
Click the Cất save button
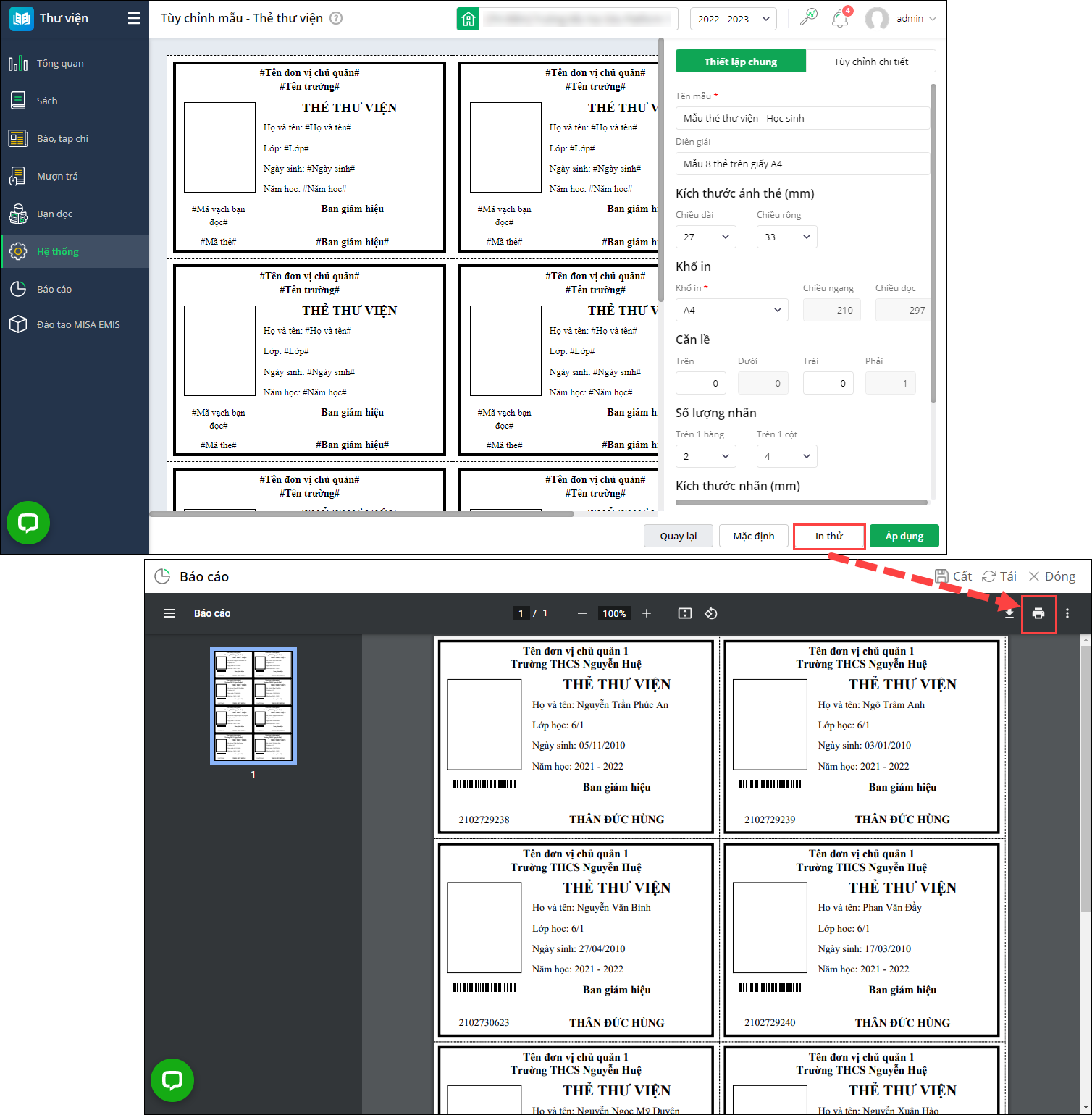(x=953, y=576)
